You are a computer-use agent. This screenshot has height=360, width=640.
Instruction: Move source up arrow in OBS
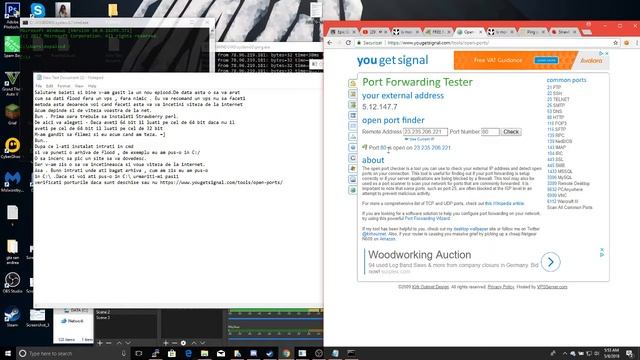coord(194,343)
